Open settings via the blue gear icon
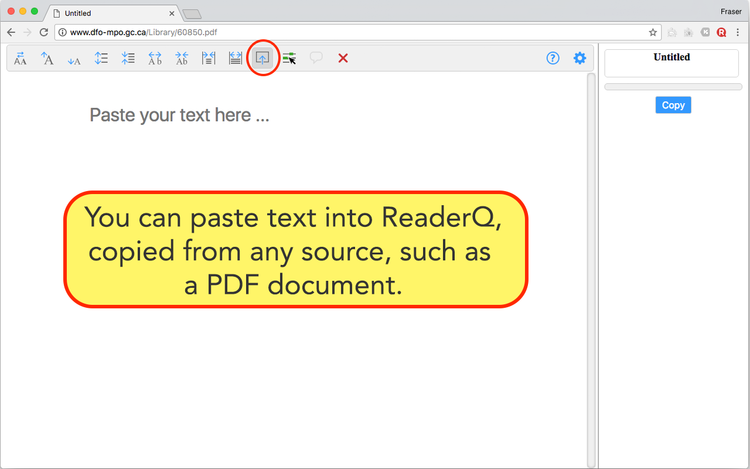 click(580, 58)
